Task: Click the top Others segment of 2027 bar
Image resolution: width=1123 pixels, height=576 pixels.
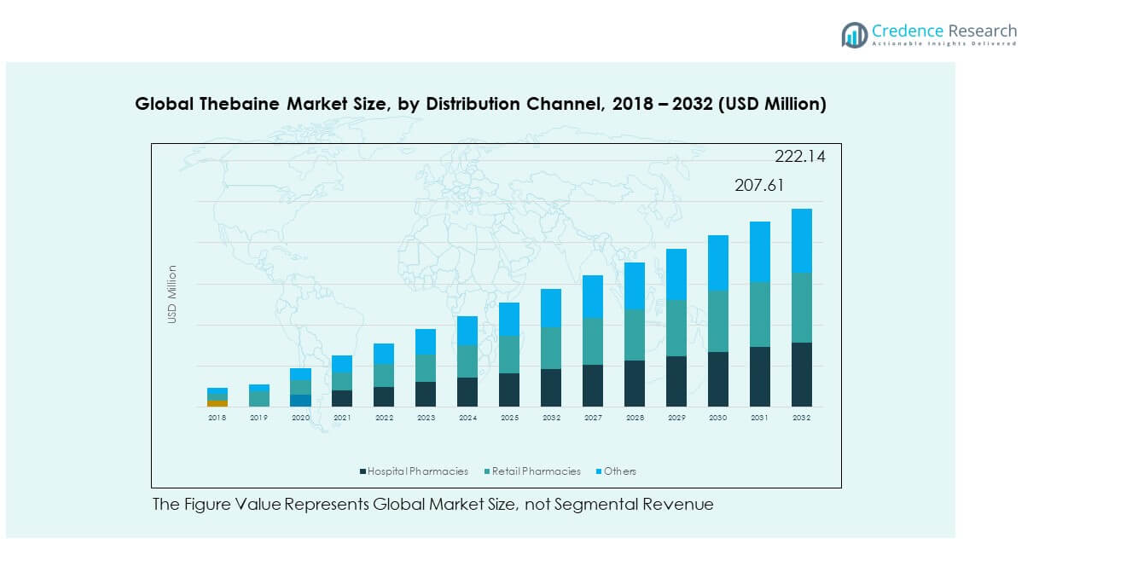Action: pyautogui.click(x=592, y=296)
